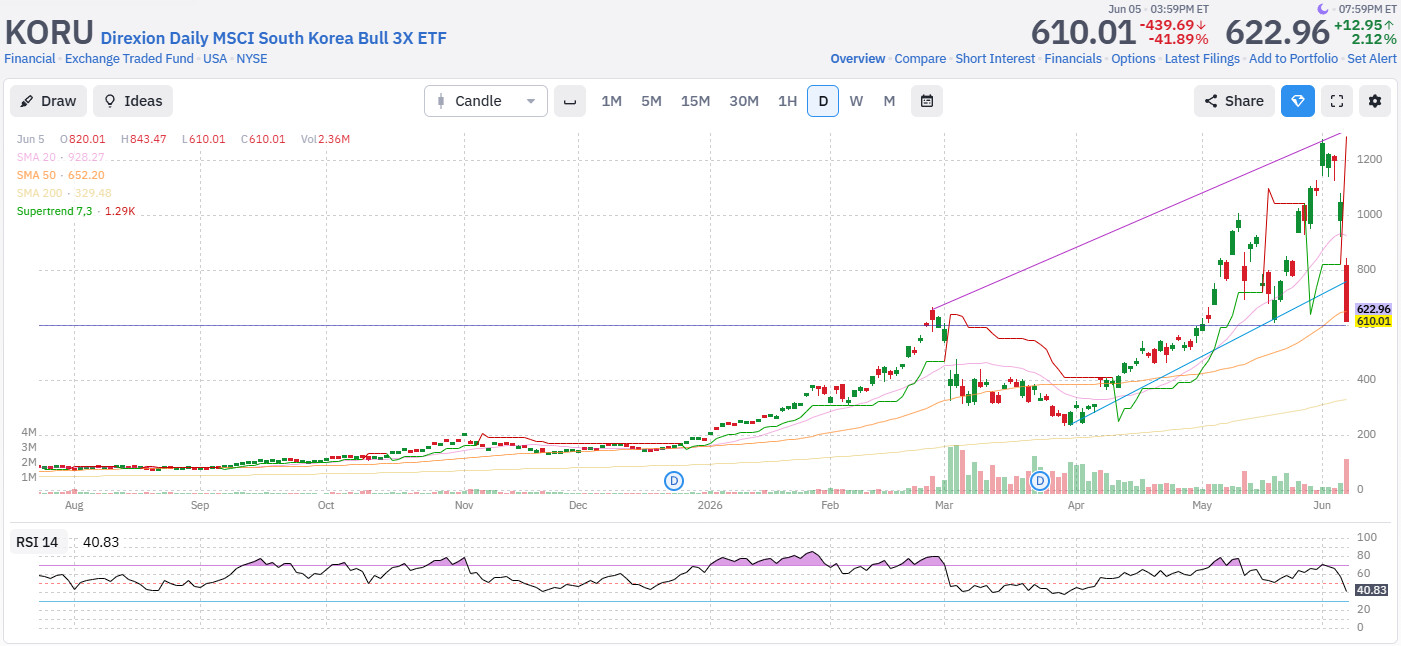Go to the Short Interest tab
The height and width of the screenshot is (646, 1401).
(995, 59)
